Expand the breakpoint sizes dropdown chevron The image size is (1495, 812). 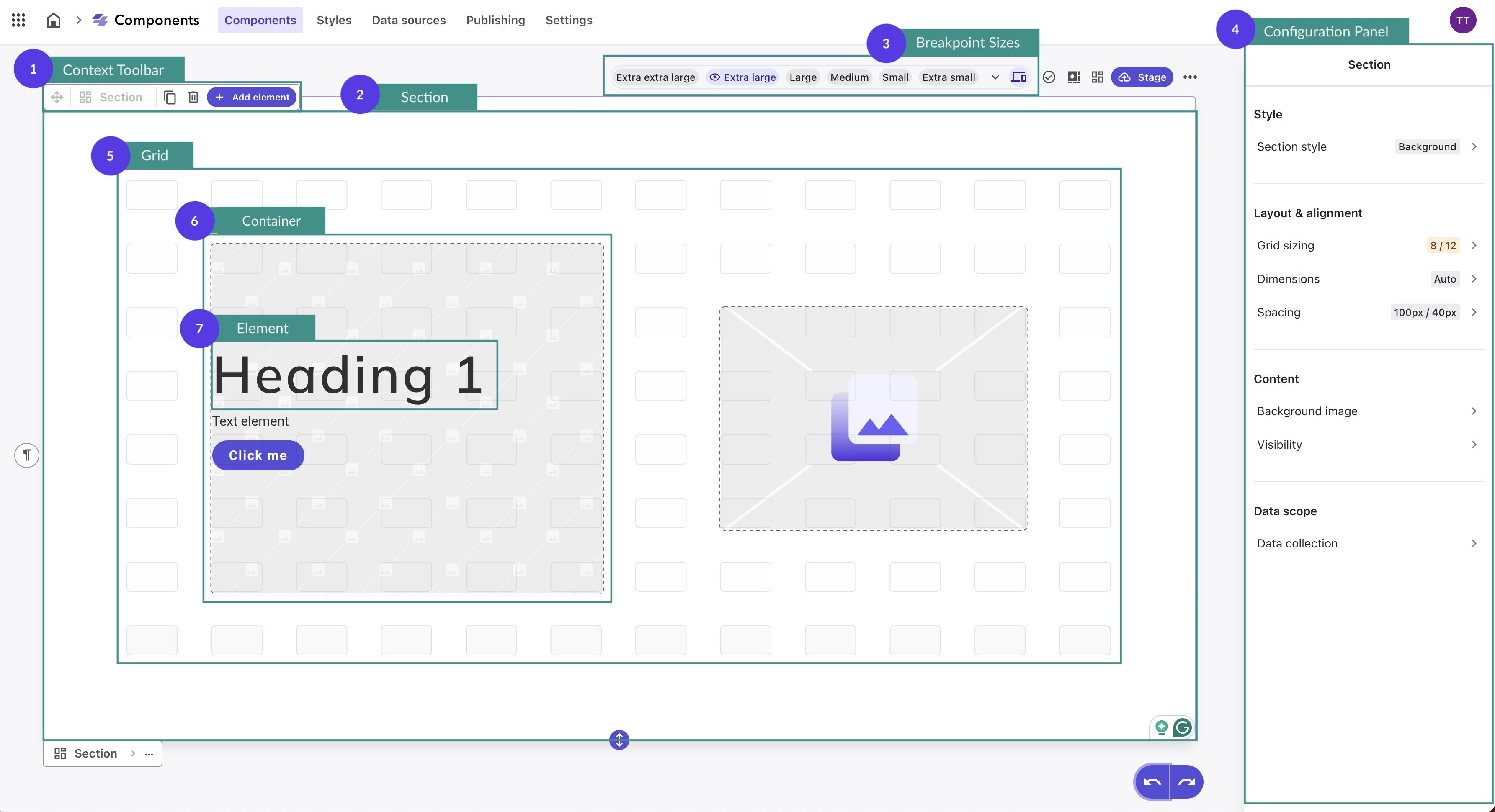995,77
